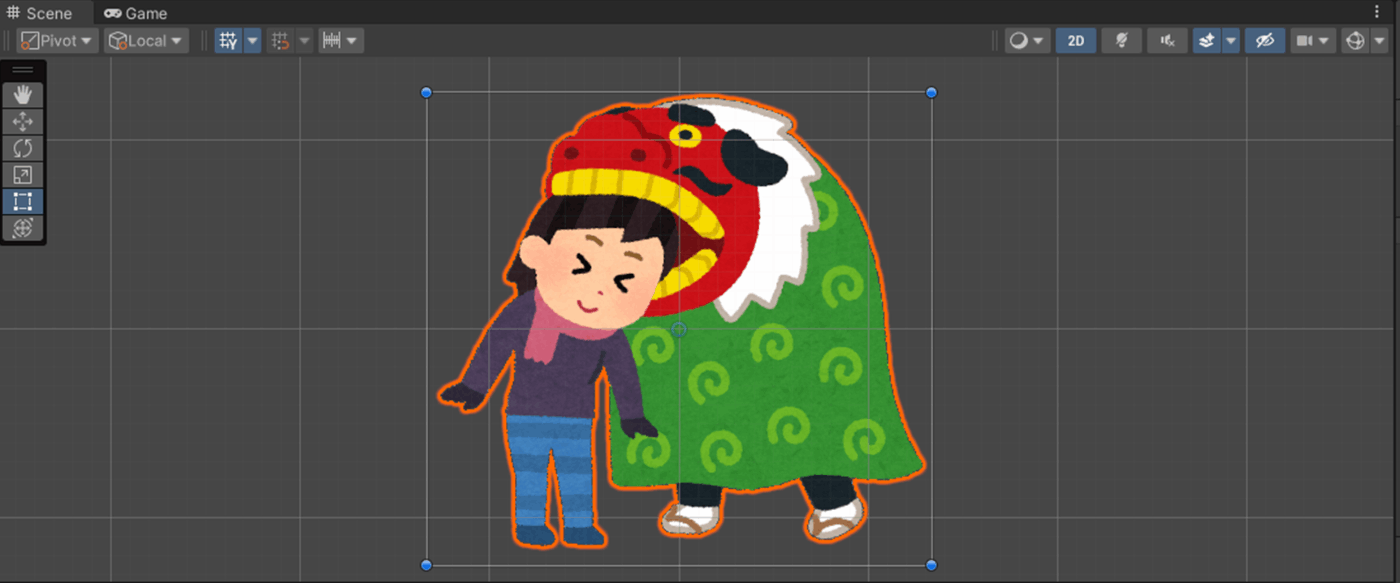Screen dimensions: 1400x583
Task: Select the Scale tool
Action: point(23,175)
